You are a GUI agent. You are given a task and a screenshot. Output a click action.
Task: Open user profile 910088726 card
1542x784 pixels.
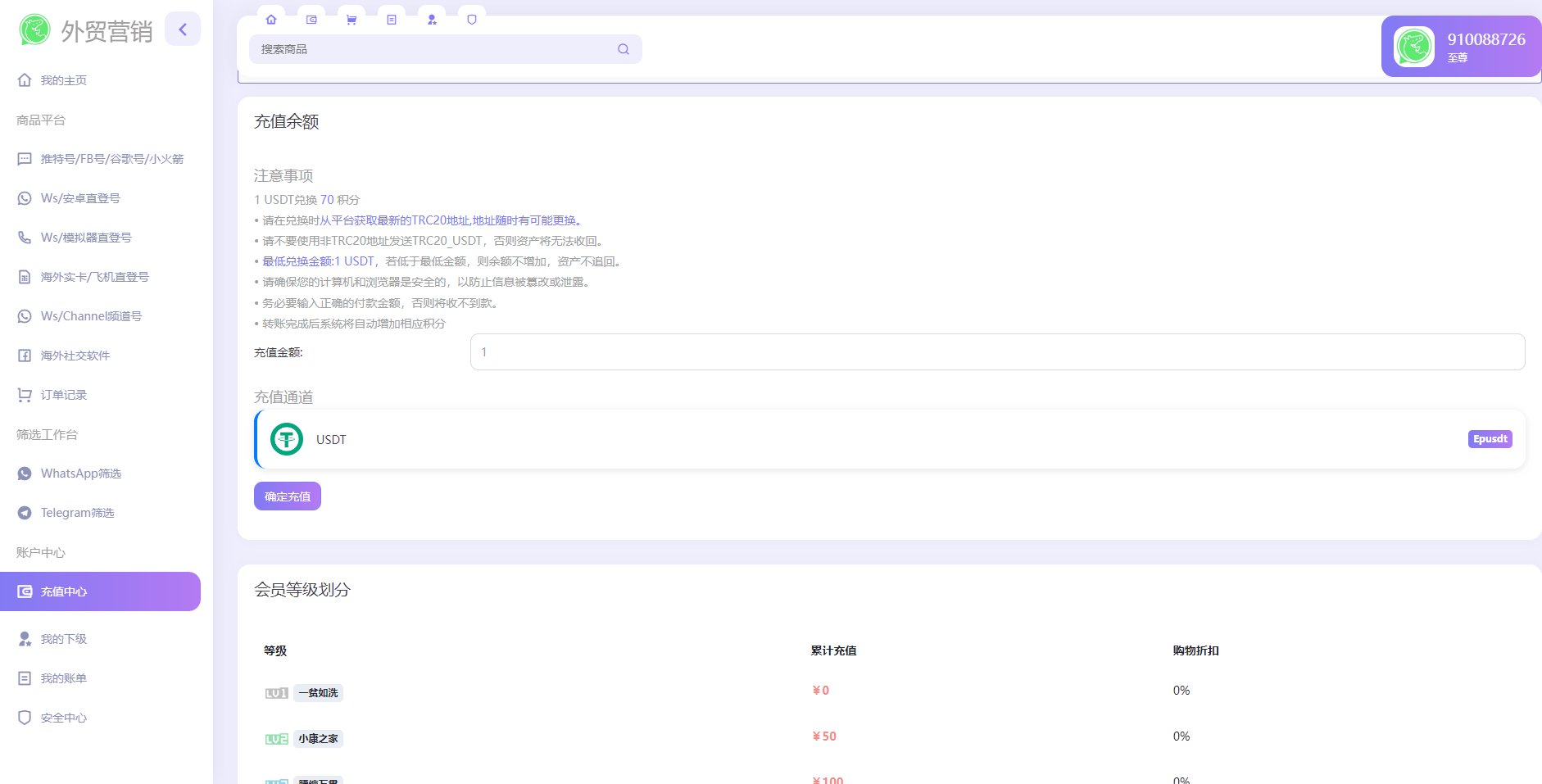[x=1461, y=47]
